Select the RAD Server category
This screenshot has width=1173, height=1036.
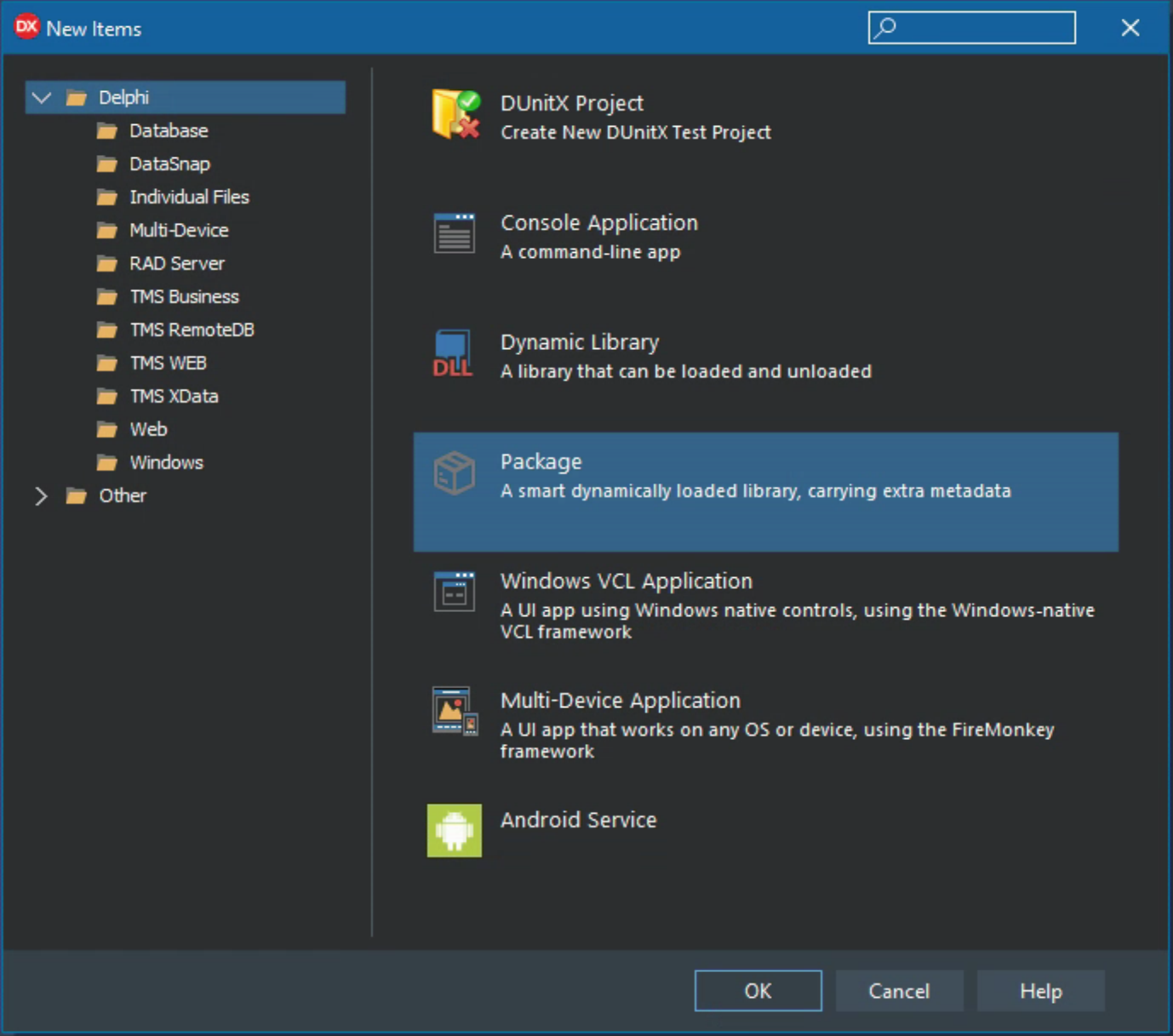(x=177, y=264)
